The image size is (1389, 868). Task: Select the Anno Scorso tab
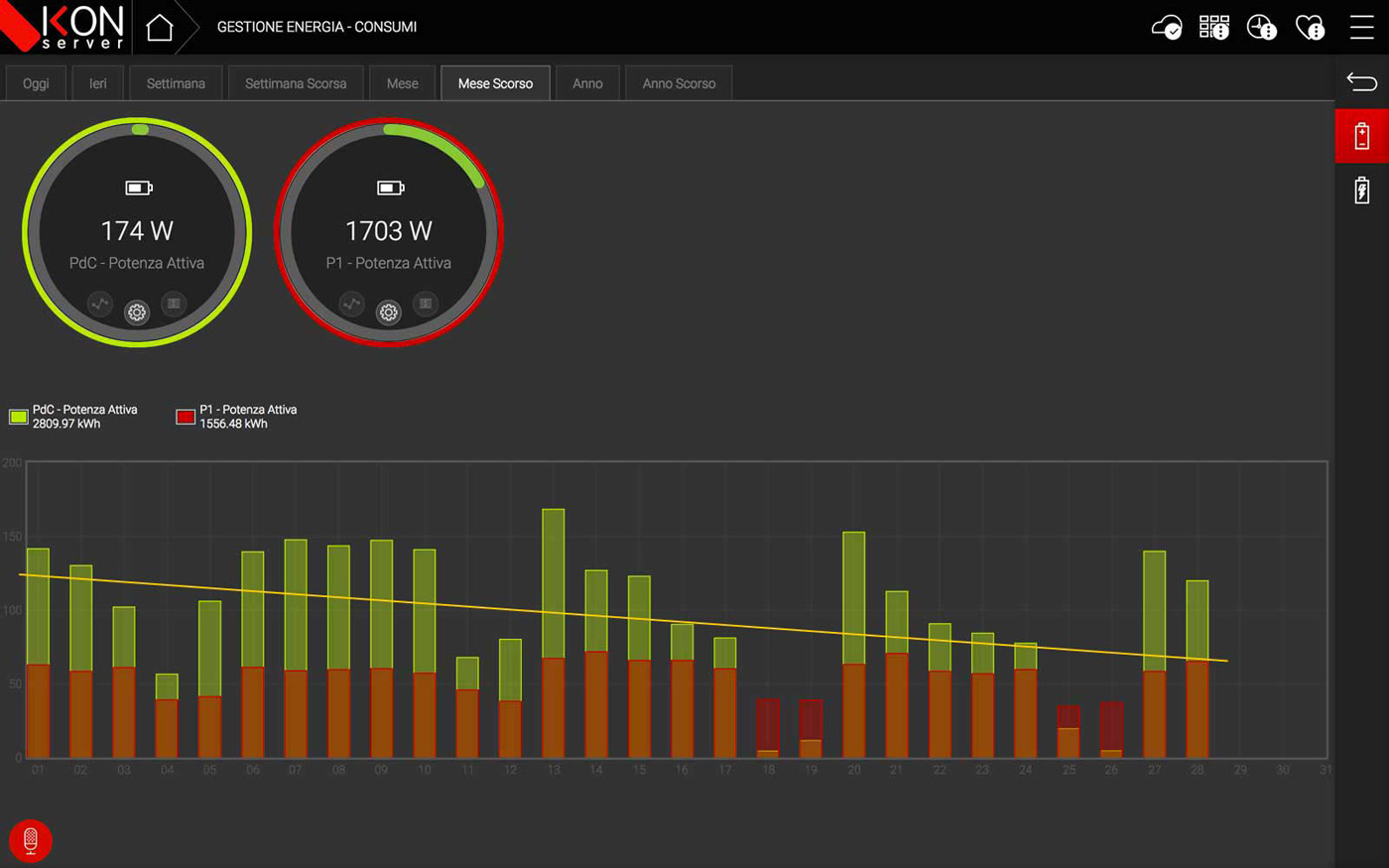click(679, 83)
